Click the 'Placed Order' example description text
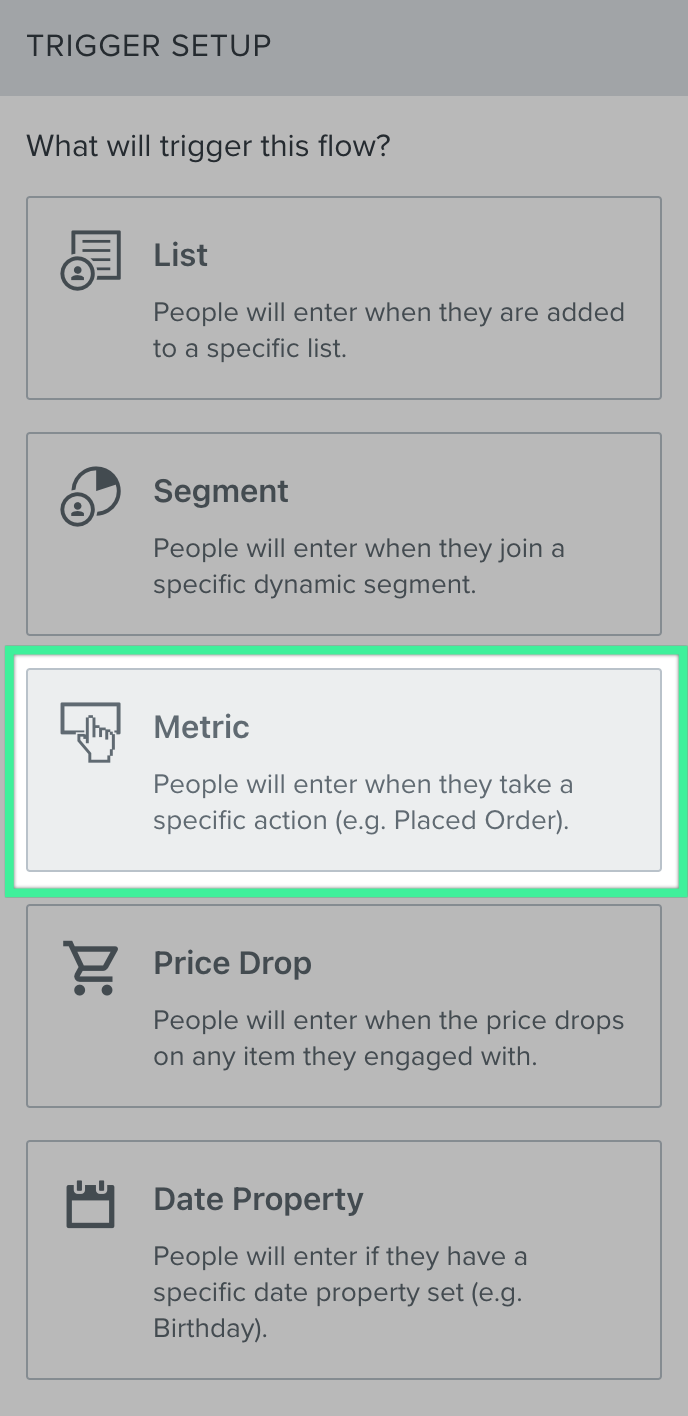The width and height of the screenshot is (688, 1416). pyautogui.click(x=363, y=803)
